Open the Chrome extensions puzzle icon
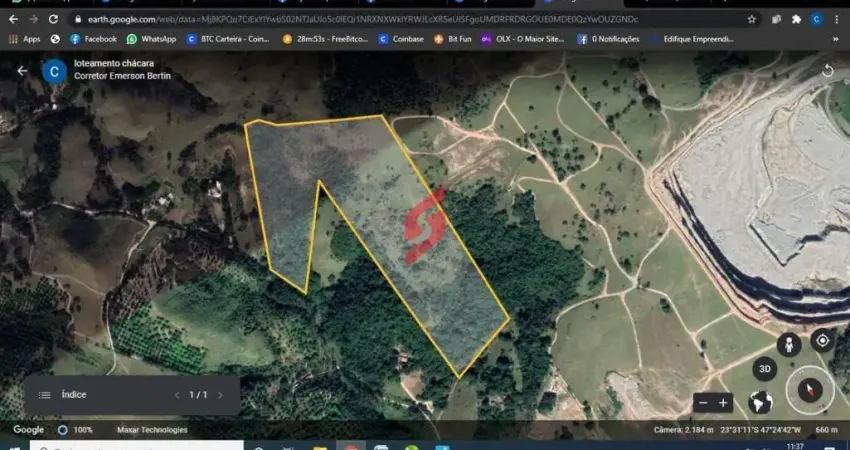This screenshot has width=850, height=450. (x=796, y=19)
